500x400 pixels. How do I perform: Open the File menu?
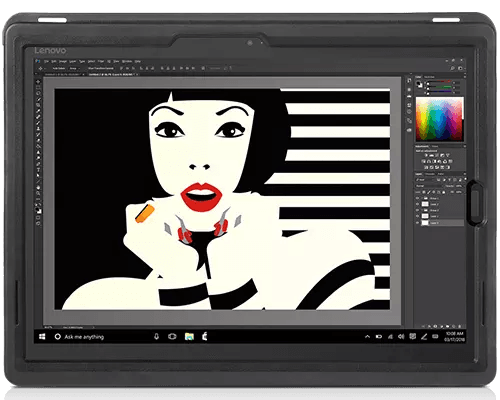(46, 61)
